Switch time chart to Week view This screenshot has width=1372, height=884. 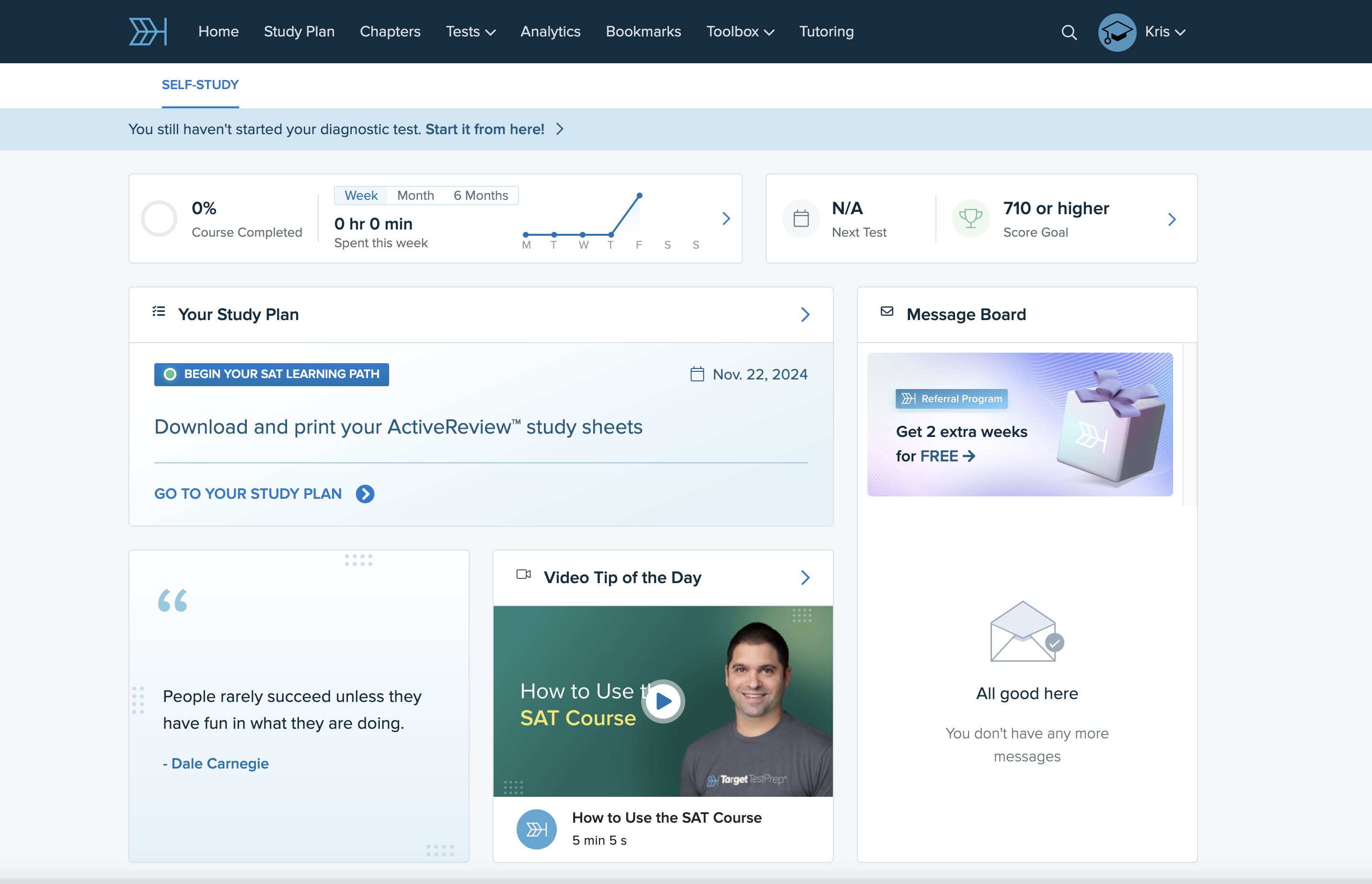pos(361,196)
